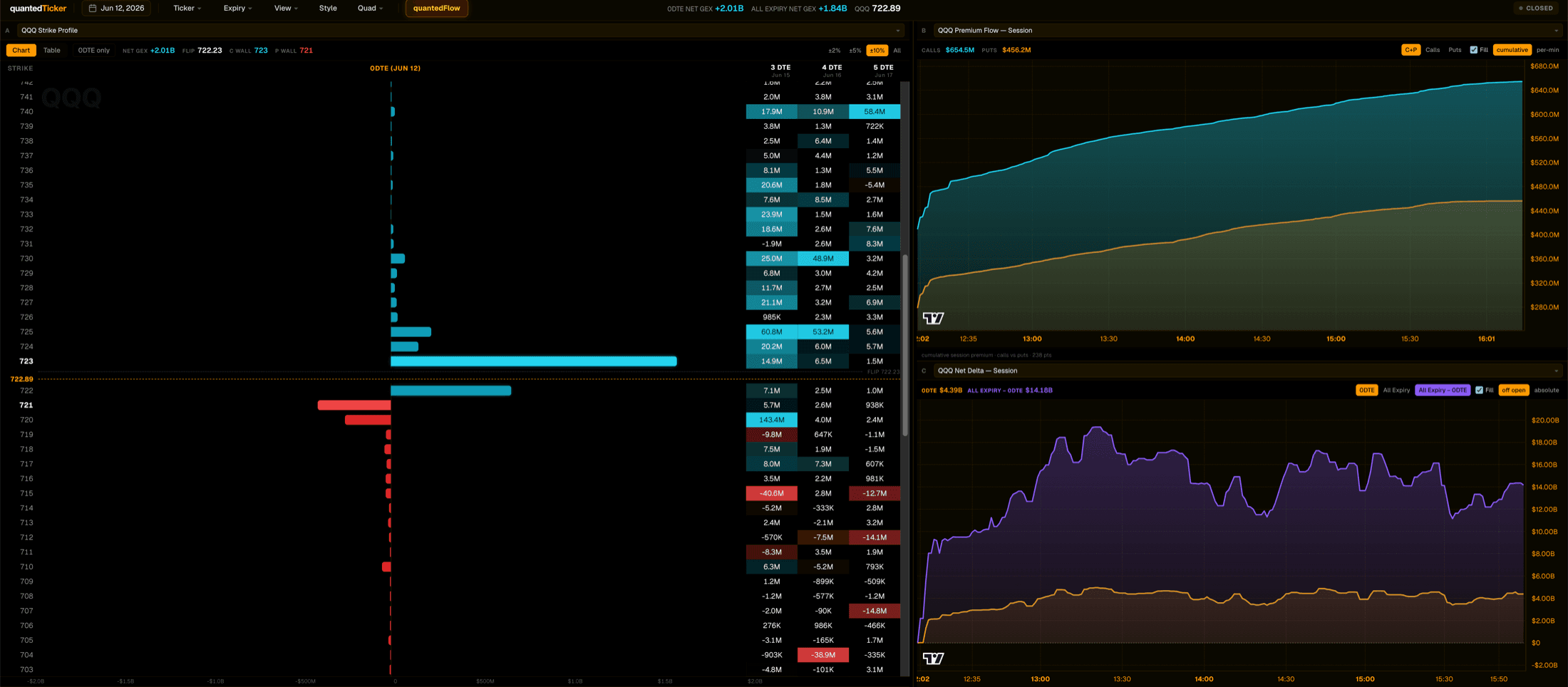The image size is (1568, 687).
Task: Set strike range to All
Action: point(897,51)
